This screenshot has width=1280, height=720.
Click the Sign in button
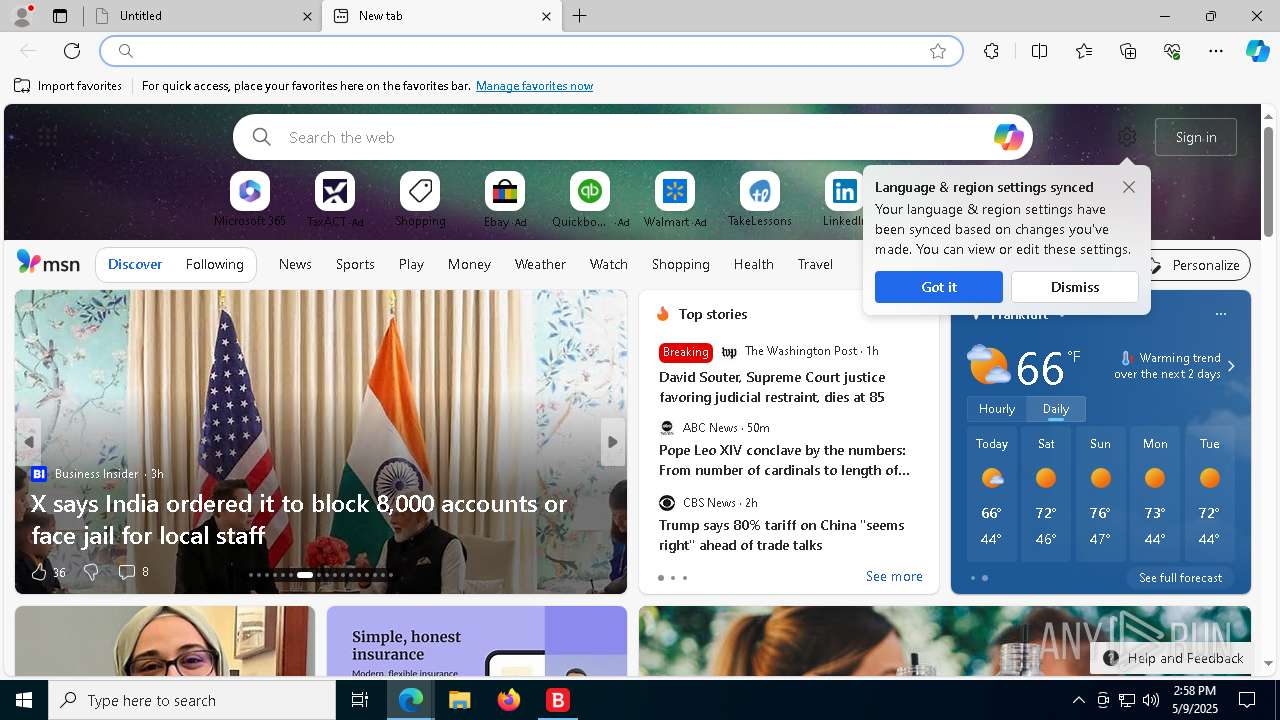point(1196,137)
